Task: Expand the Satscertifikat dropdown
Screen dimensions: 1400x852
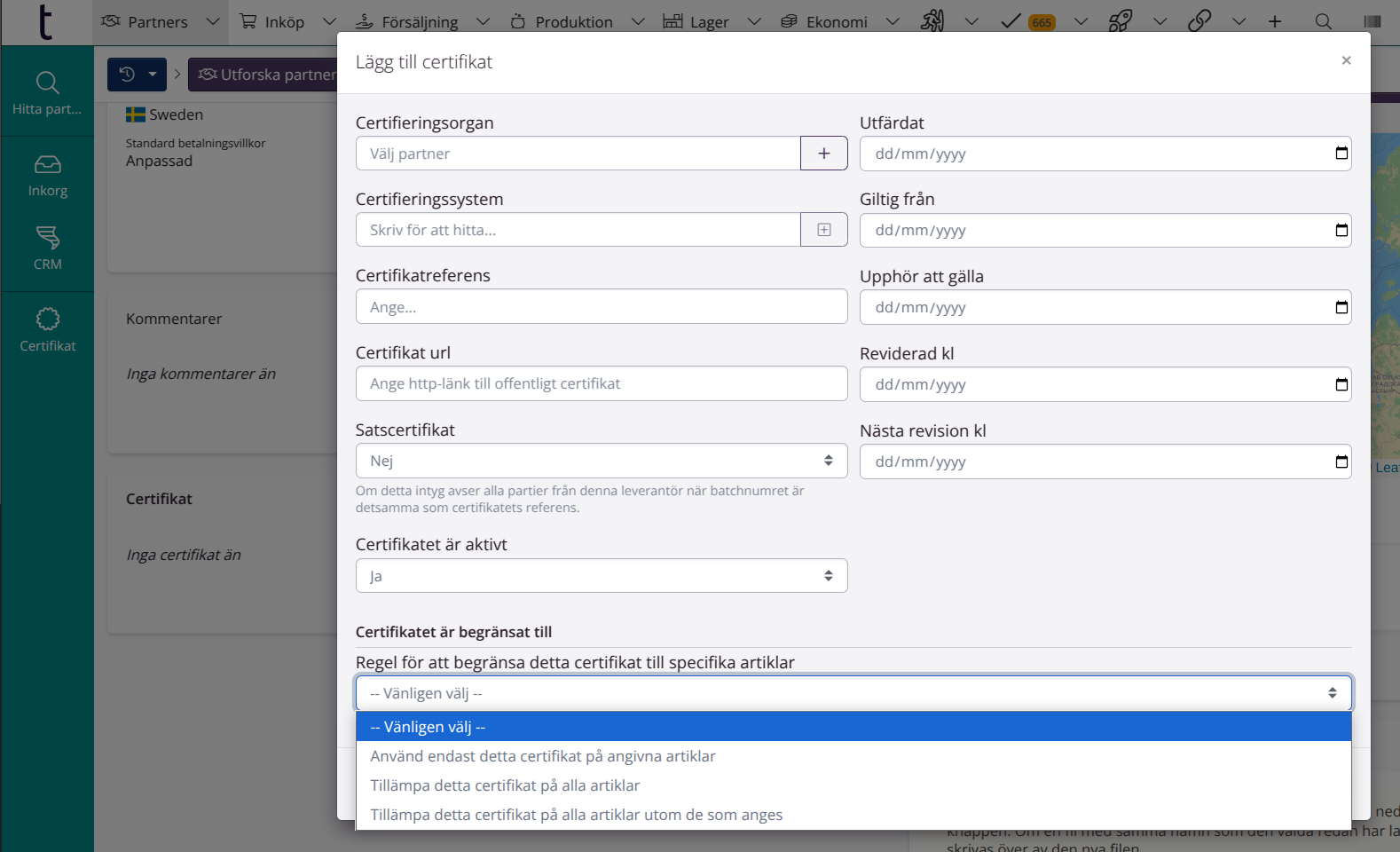Action: click(602, 461)
